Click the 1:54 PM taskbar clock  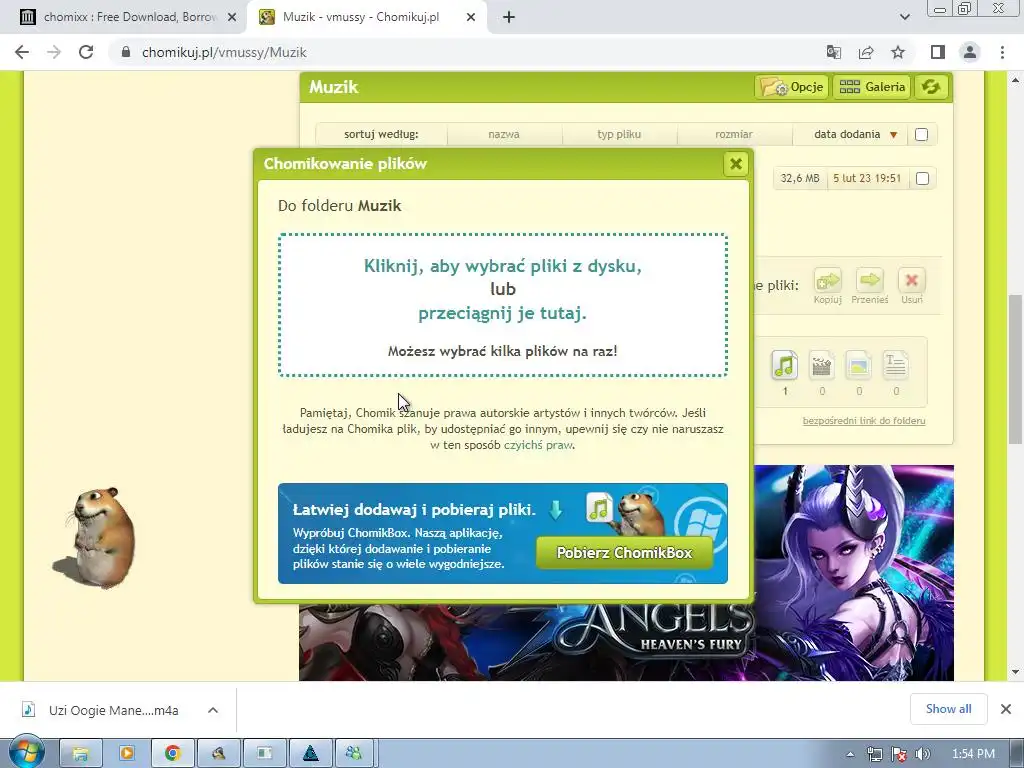click(973, 754)
